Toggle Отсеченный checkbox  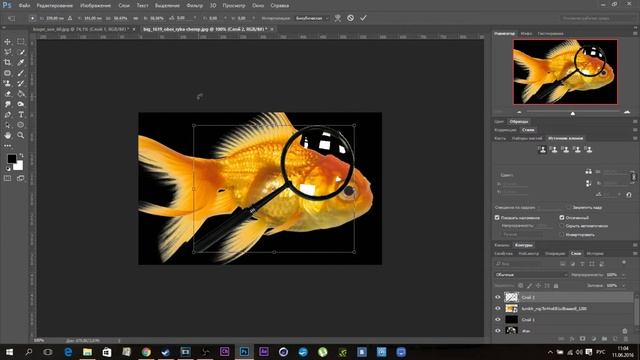pos(562,218)
